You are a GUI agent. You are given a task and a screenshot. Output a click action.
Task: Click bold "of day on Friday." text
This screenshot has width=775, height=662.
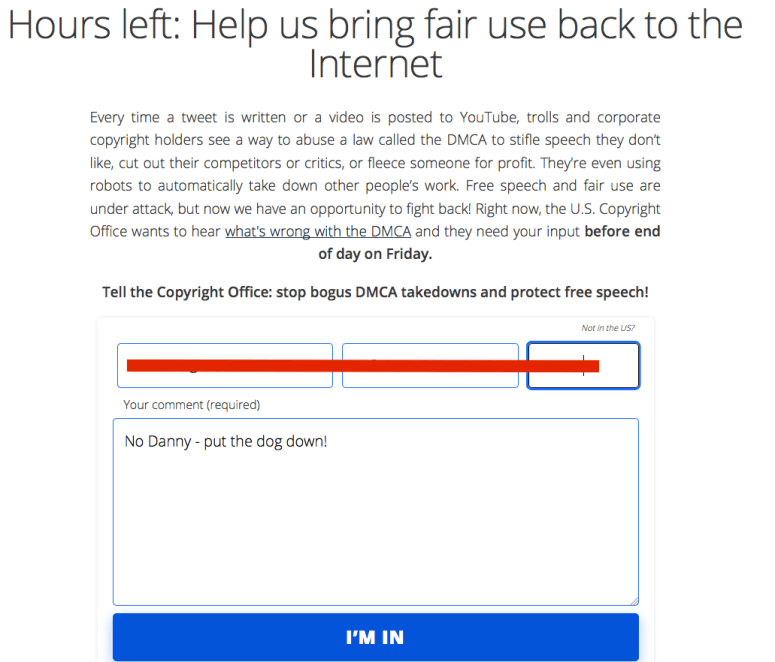pos(375,254)
